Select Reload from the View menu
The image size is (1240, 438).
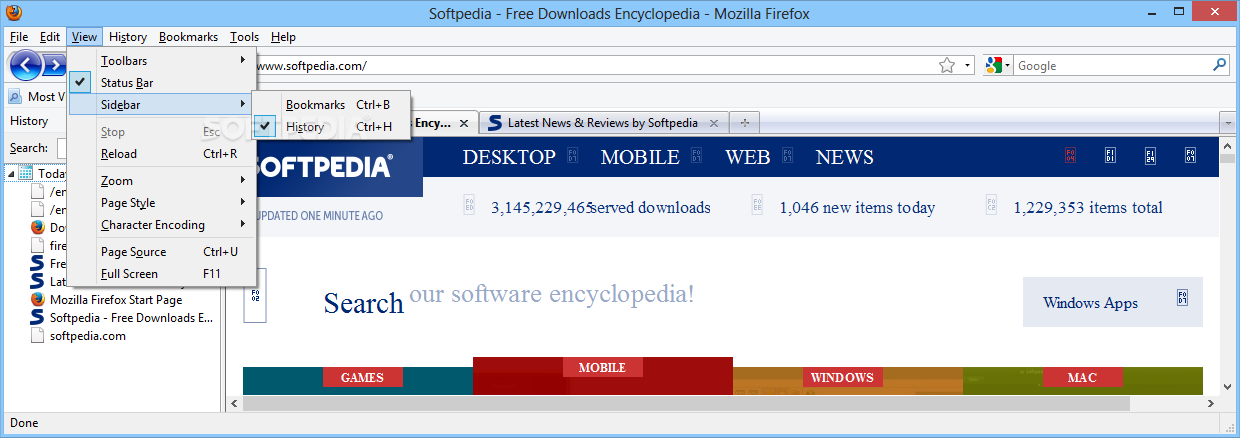click(x=163, y=154)
